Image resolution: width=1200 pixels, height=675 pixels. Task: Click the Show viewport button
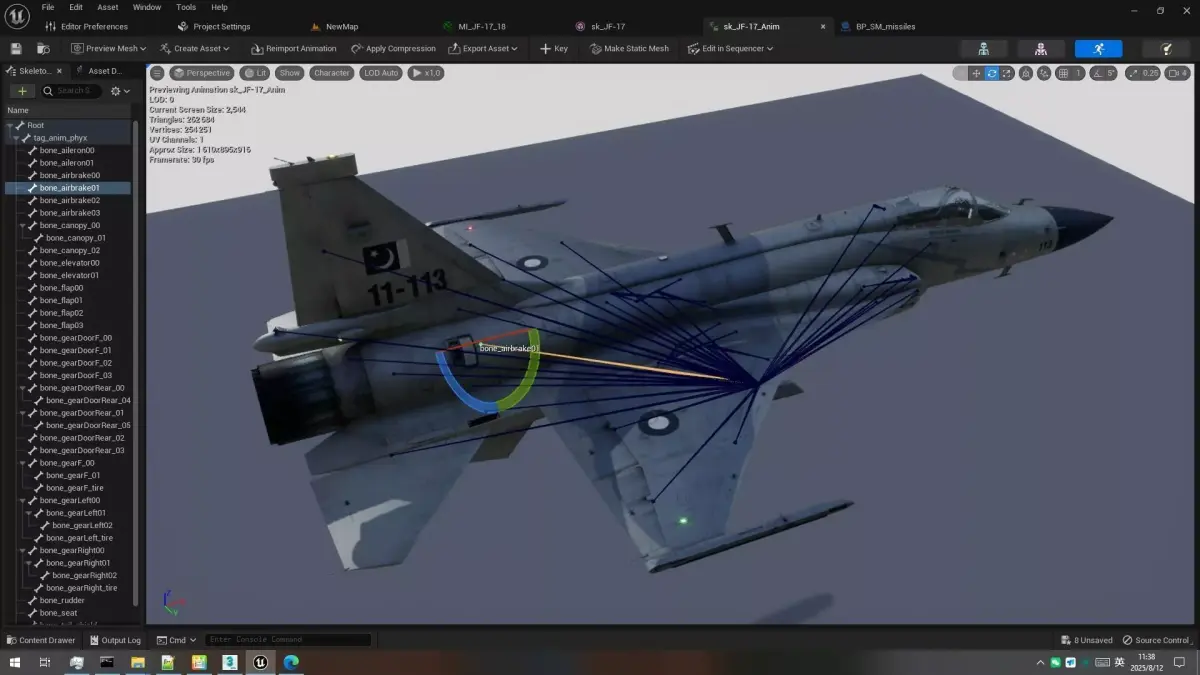(x=289, y=73)
